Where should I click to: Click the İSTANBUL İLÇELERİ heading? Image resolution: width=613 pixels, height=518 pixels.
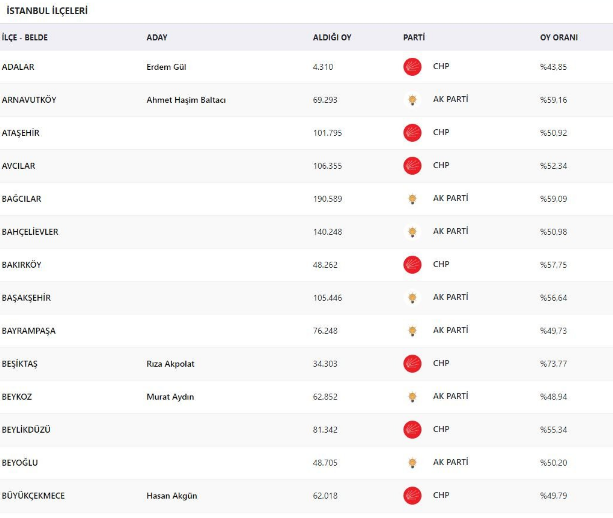click(x=47, y=10)
